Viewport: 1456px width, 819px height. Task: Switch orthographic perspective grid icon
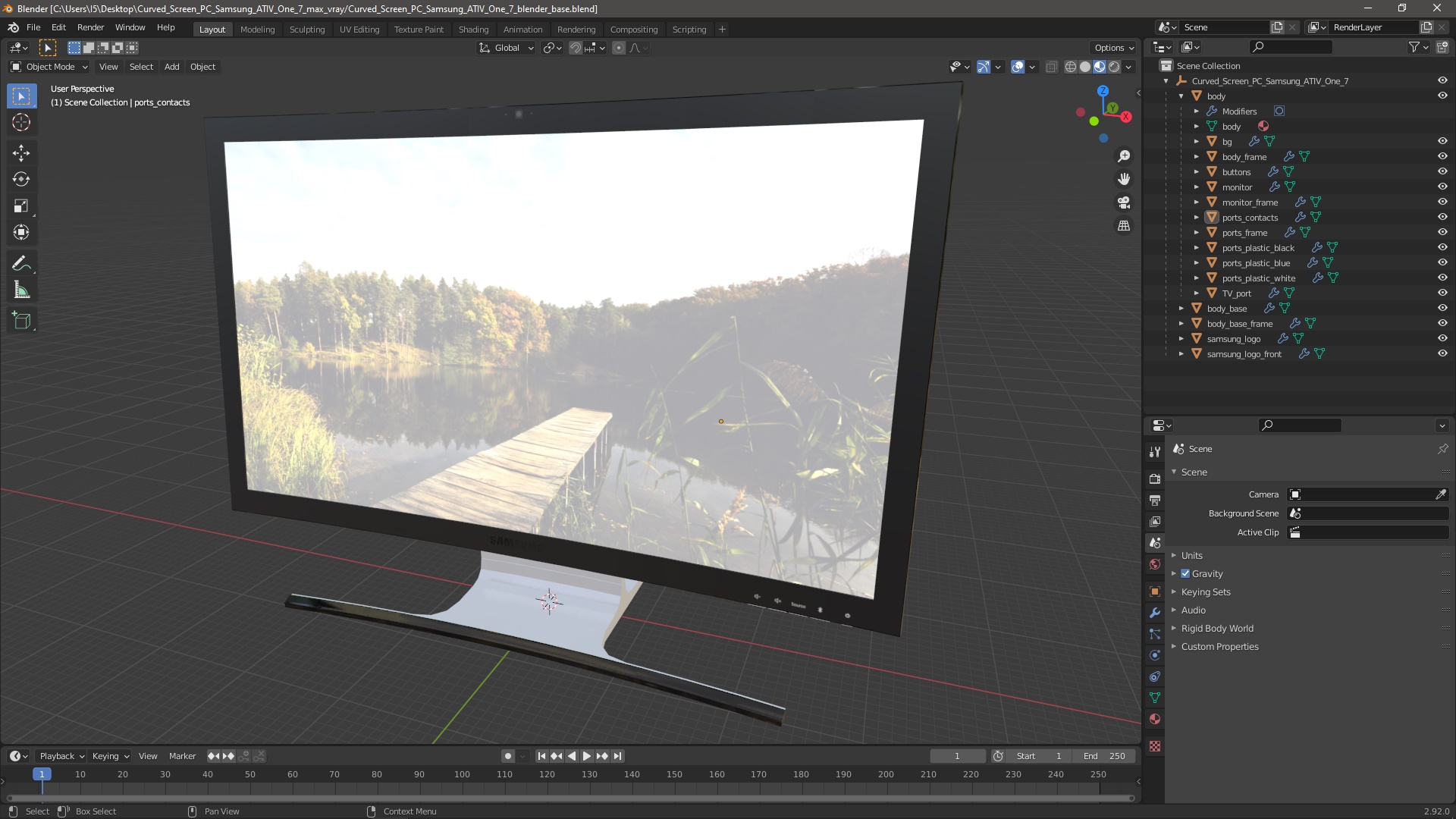coord(1124,226)
